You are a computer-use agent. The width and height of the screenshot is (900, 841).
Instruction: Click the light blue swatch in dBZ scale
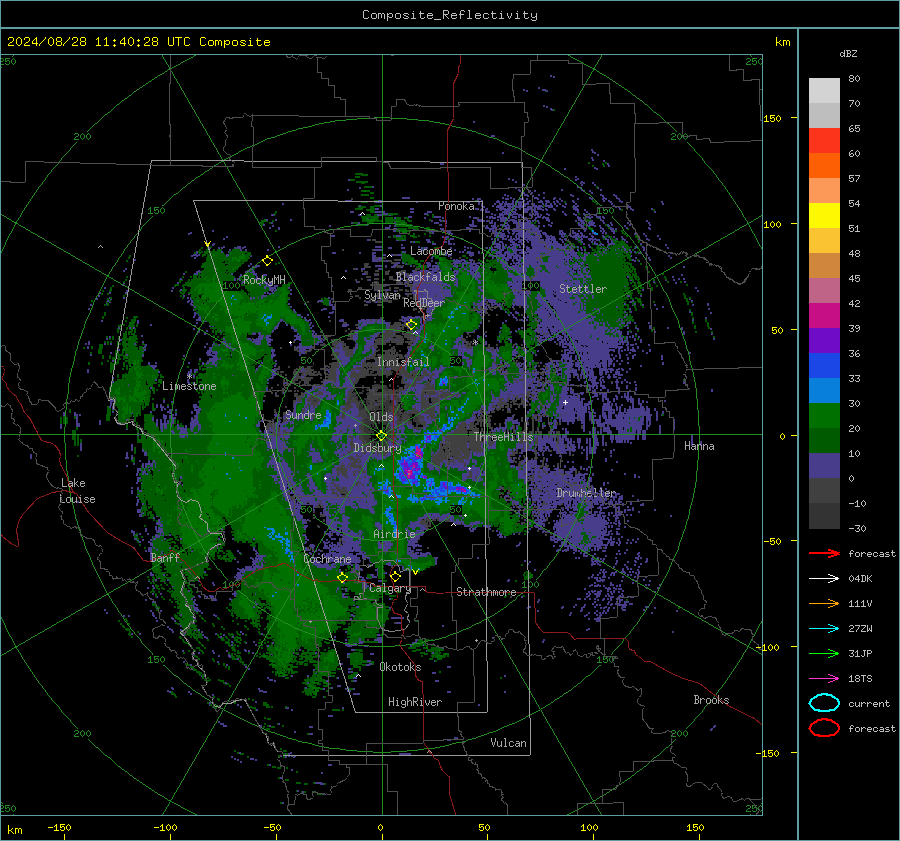[824, 391]
